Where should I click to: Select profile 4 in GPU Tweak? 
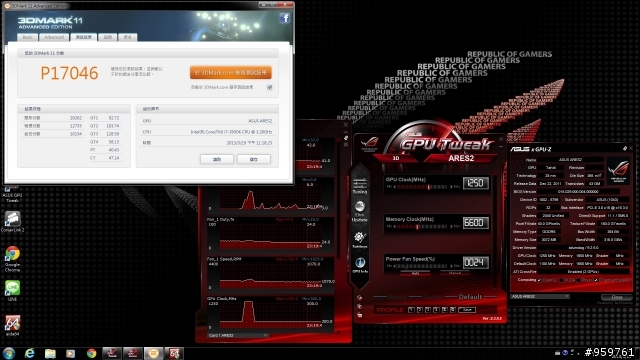(x=436, y=310)
